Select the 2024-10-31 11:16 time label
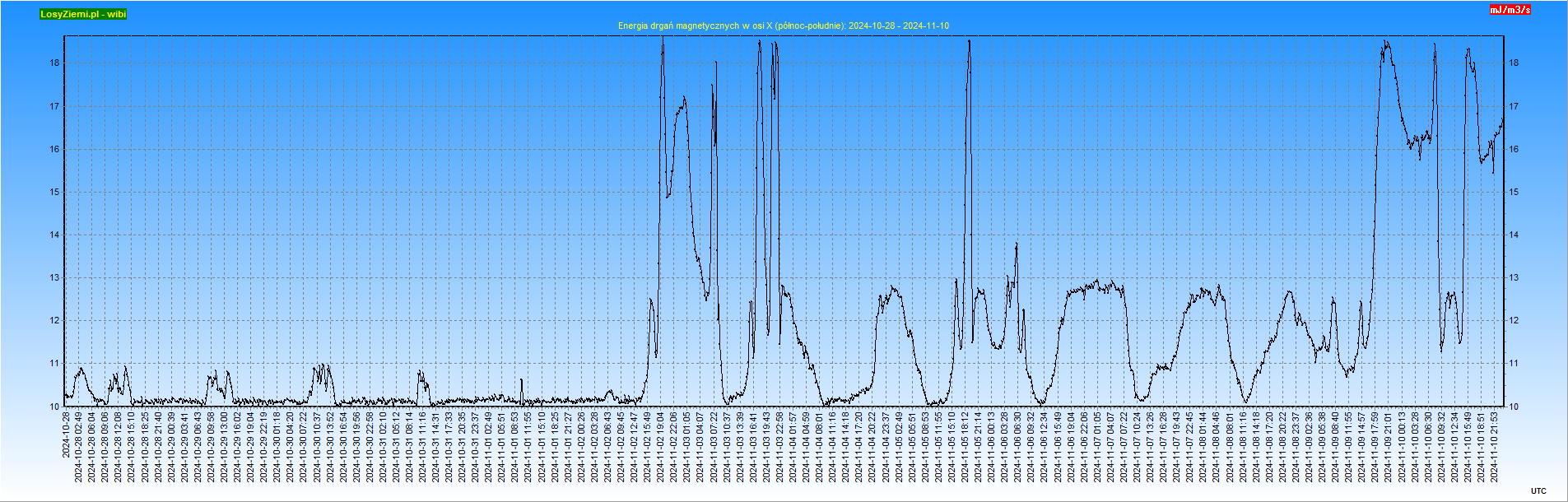Screen dimensions: 1568x502 (x=423, y=447)
